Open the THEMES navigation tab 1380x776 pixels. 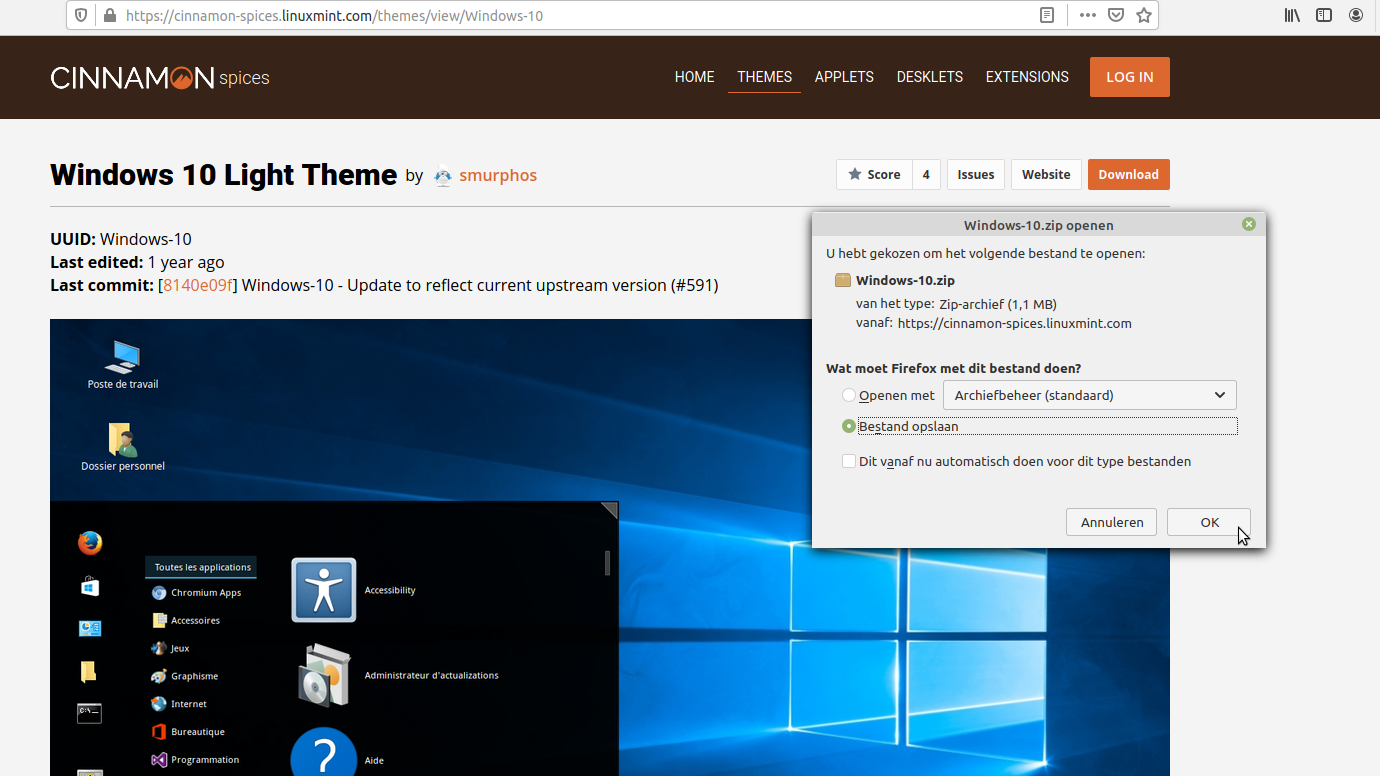pyautogui.click(x=764, y=77)
